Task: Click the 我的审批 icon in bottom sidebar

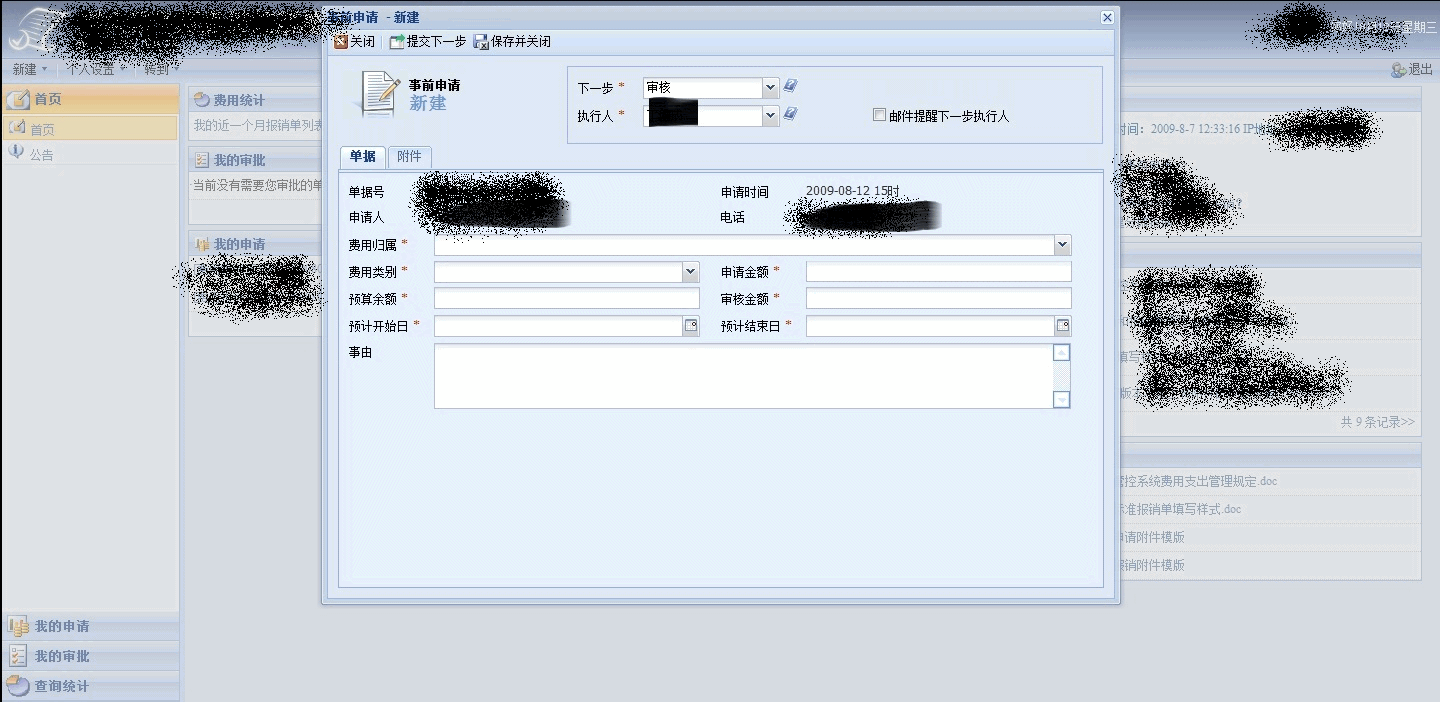Action: tap(18, 656)
